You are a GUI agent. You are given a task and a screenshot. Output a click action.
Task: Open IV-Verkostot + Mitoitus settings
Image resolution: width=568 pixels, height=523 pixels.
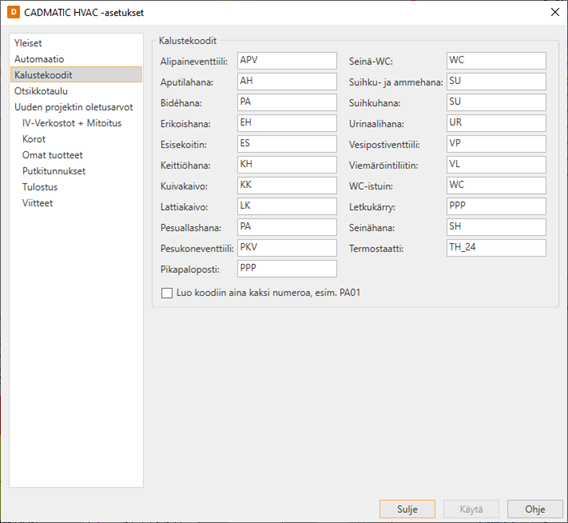(x=76, y=123)
